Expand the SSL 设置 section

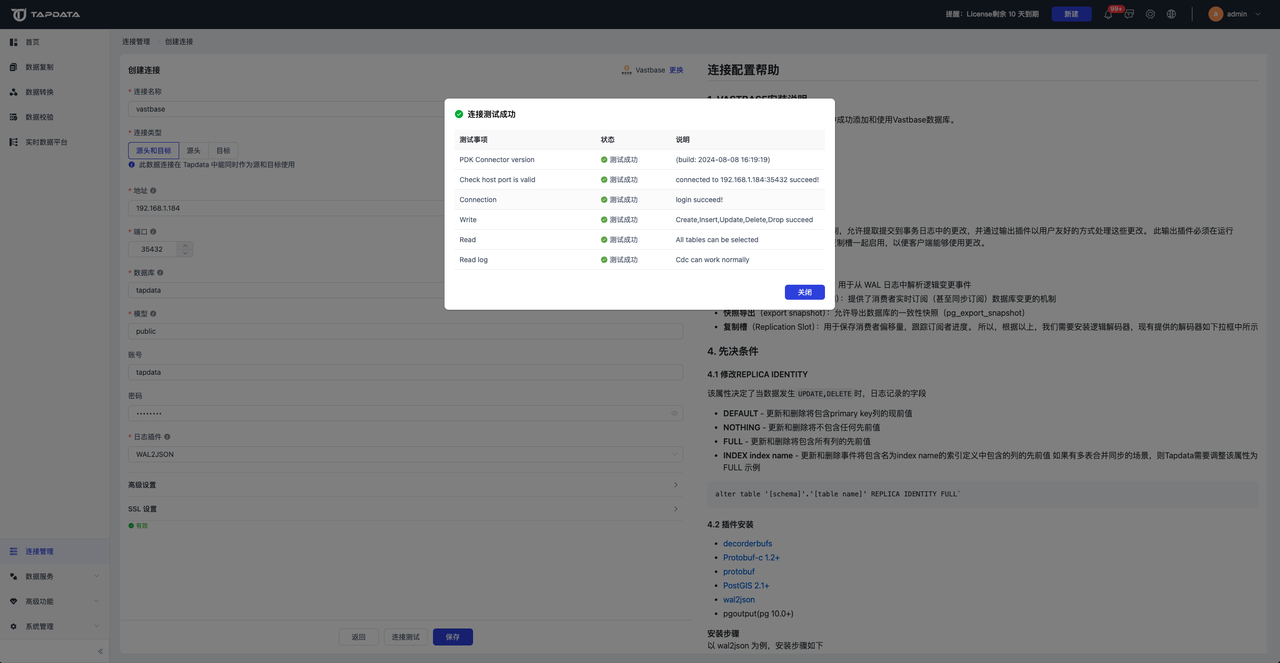coord(403,509)
